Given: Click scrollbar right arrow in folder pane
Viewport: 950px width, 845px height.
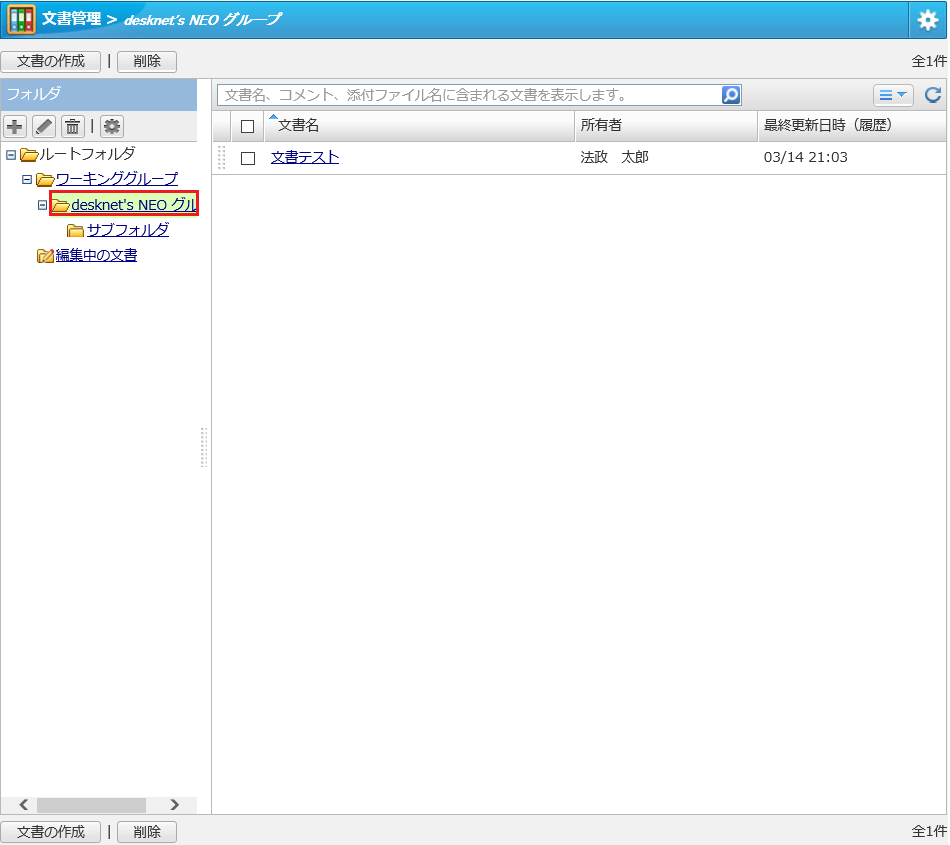Looking at the screenshot, I should pos(174,804).
